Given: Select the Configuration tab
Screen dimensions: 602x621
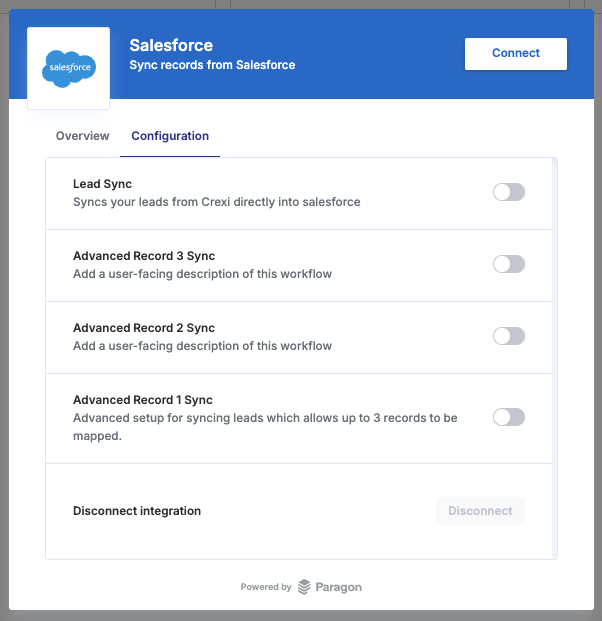Looking at the screenshot, I should pyautogui.click(x=170, y=136).
